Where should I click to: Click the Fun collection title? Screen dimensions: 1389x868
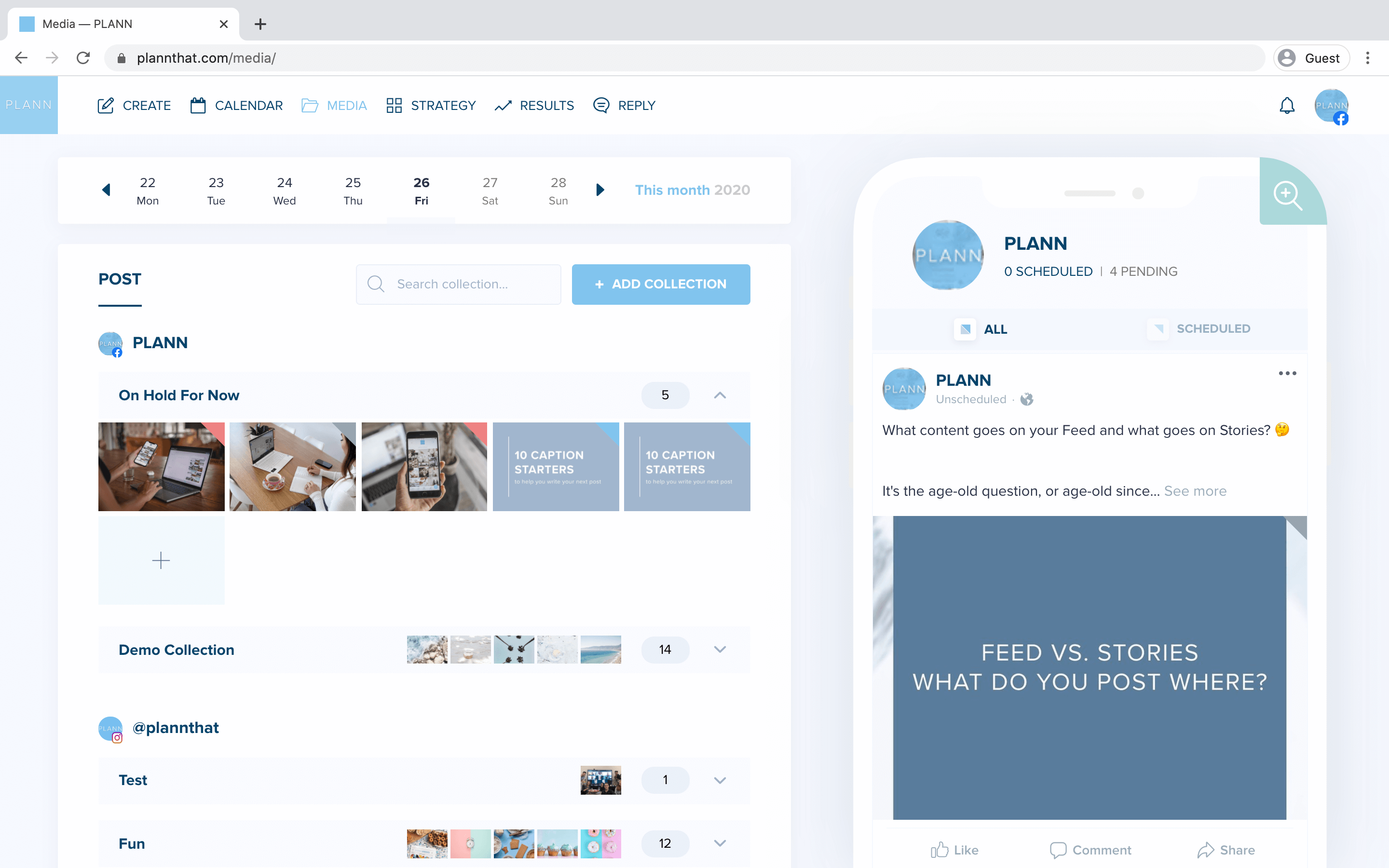click(x=132, y=843)
